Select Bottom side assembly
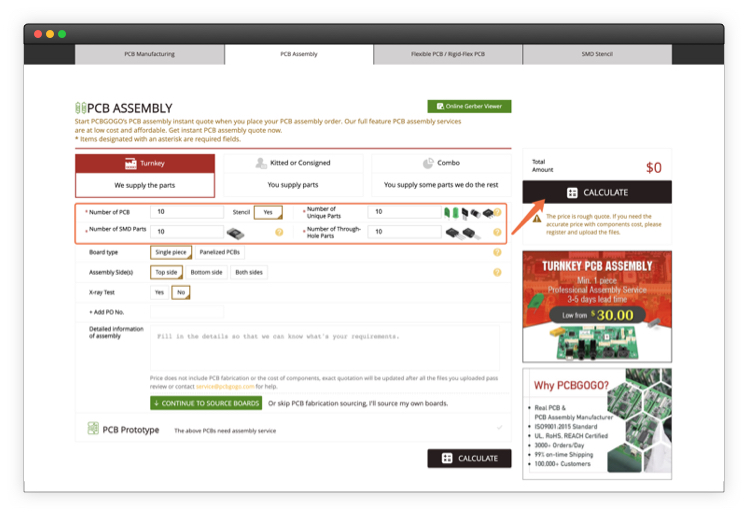This screenshot has height=516, width=748. (207, 272)
